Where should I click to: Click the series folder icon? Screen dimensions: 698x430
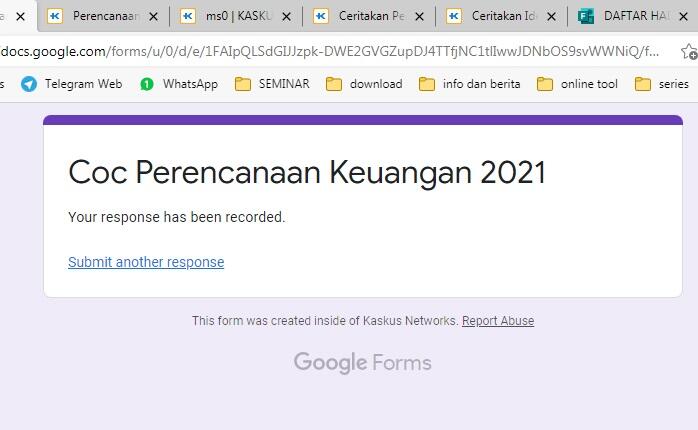coord(643,84)
